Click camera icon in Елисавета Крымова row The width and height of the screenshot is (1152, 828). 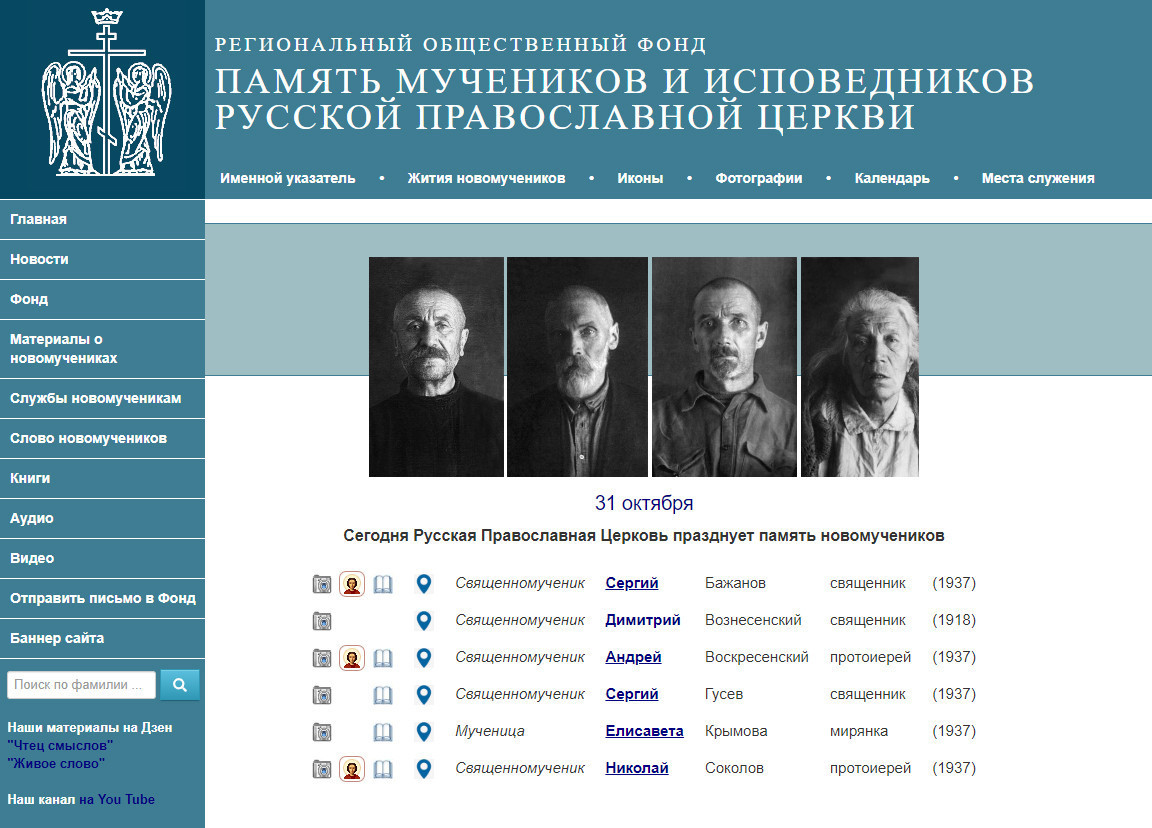pyautogui.click(x=322, y=732)
